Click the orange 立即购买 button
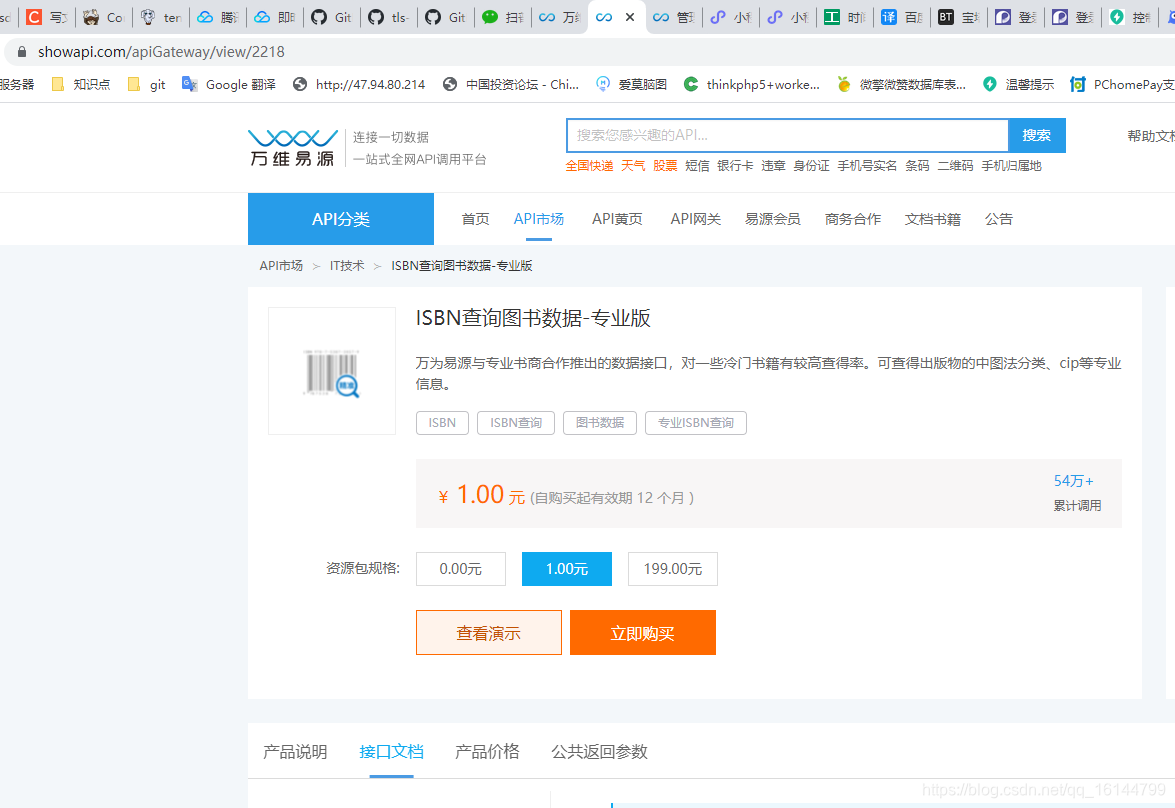1175x808 pixels. click(643, 633)
